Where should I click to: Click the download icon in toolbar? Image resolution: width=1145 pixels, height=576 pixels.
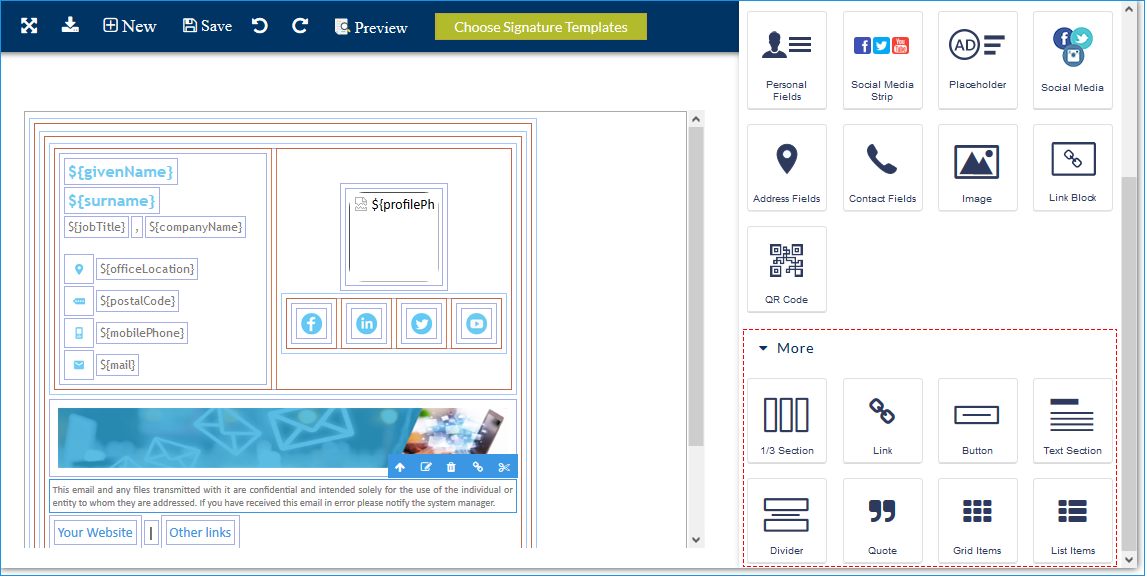click(70, 25)
